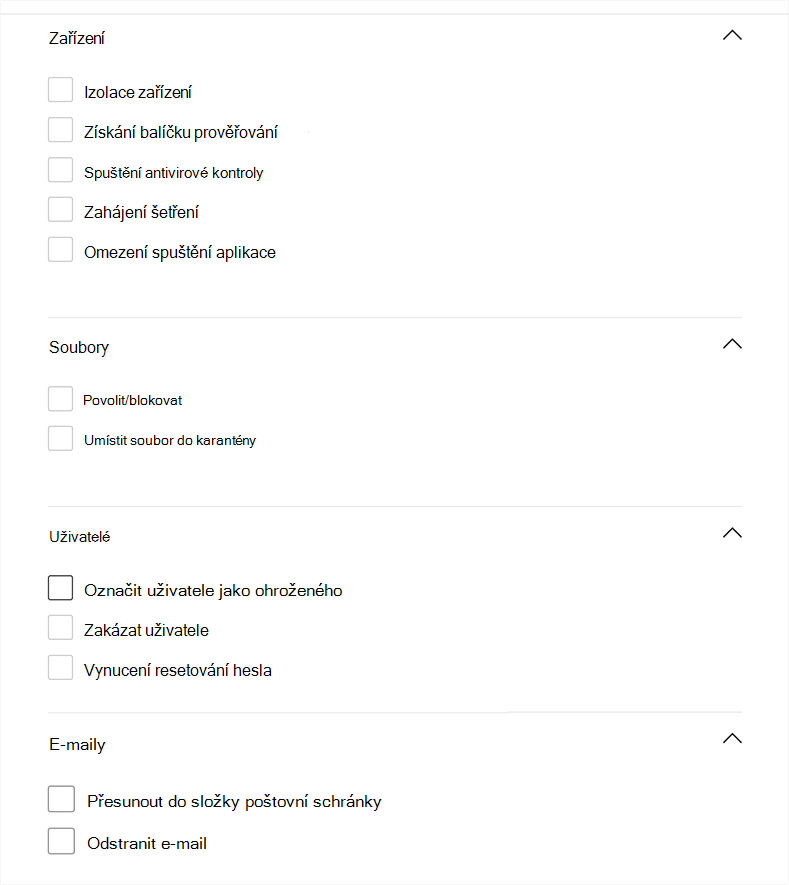Collapse the Zařízení section chevron
Screen dimensions: 789x885
[x=732, y=35]
